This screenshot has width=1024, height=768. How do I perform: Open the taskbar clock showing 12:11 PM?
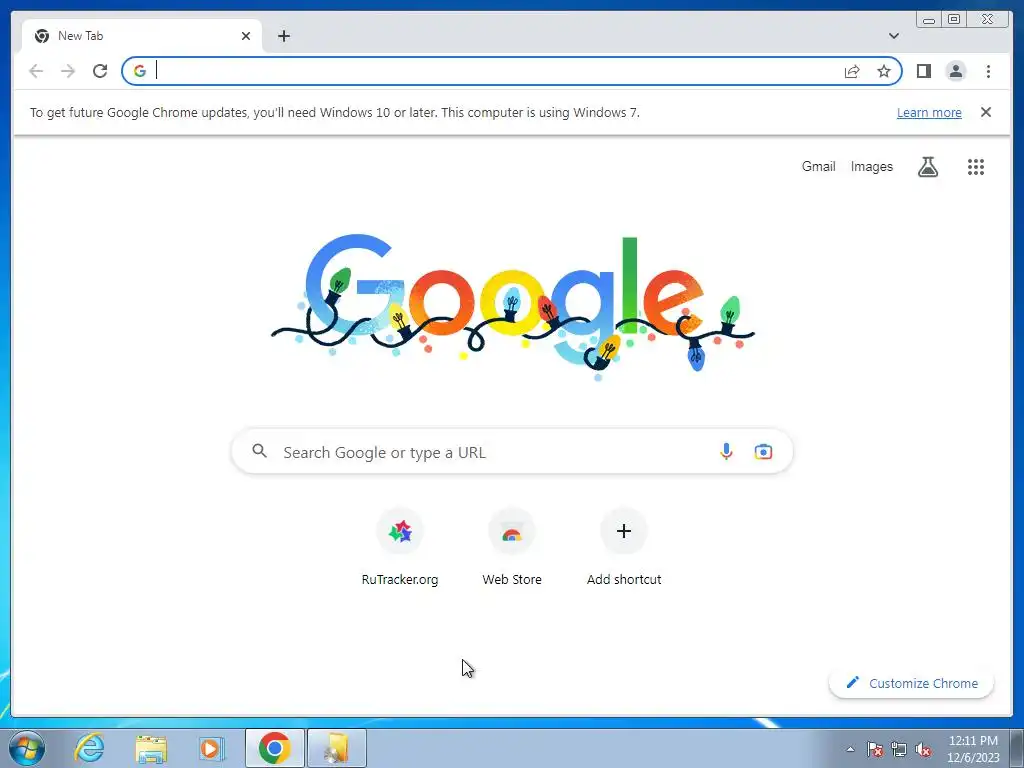point(973,748)
